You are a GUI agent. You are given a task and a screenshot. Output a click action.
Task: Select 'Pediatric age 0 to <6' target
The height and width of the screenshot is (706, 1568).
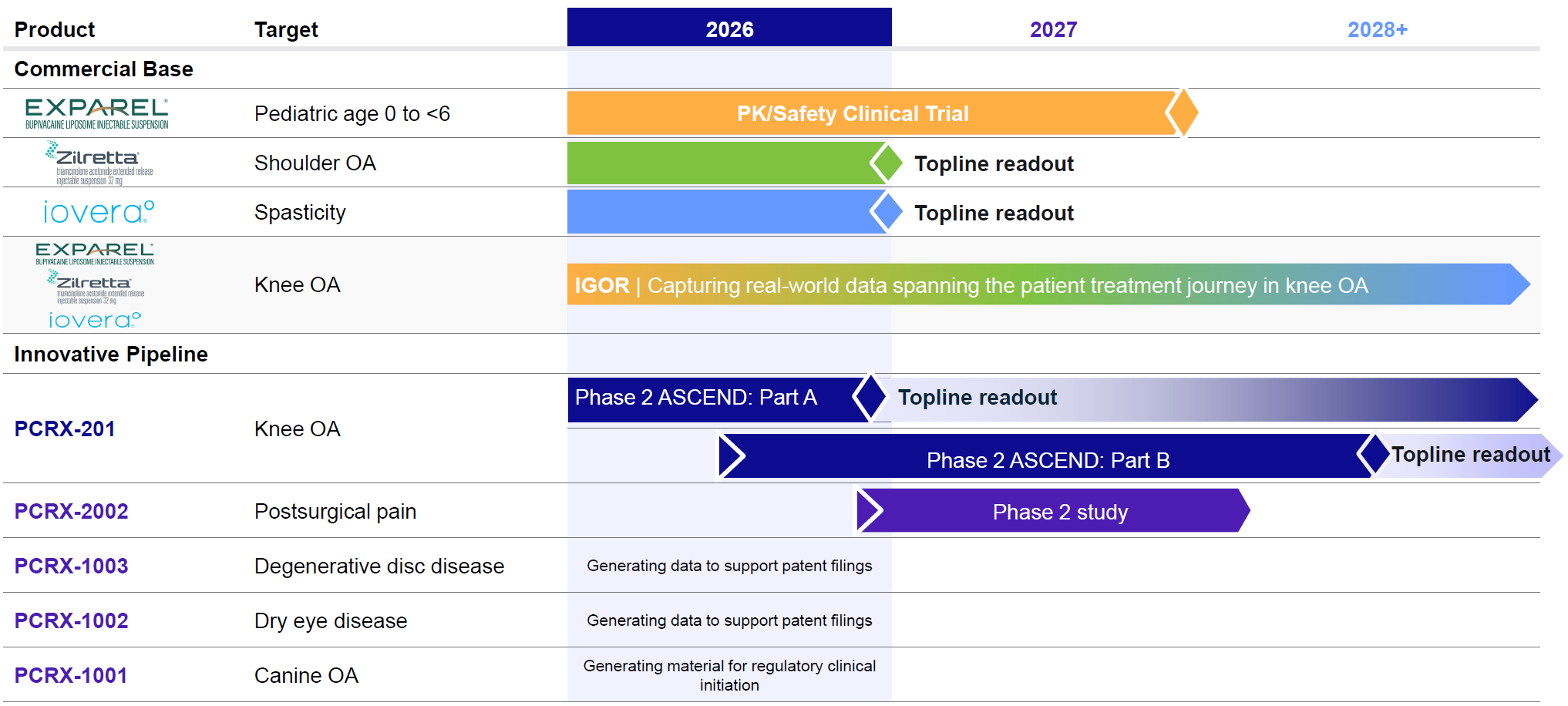point(352,113)
